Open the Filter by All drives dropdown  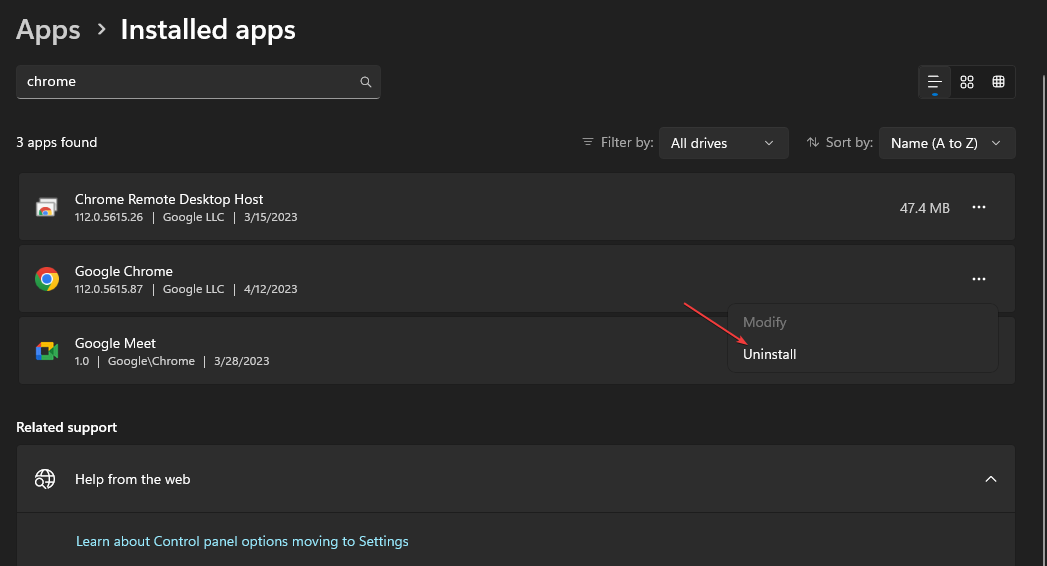tap(723, 143)
